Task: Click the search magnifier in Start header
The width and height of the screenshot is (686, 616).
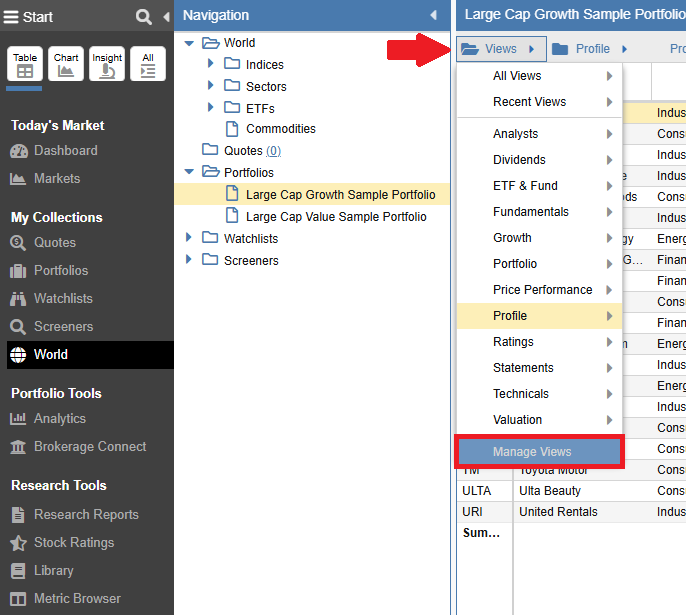Action: [144, 17]
